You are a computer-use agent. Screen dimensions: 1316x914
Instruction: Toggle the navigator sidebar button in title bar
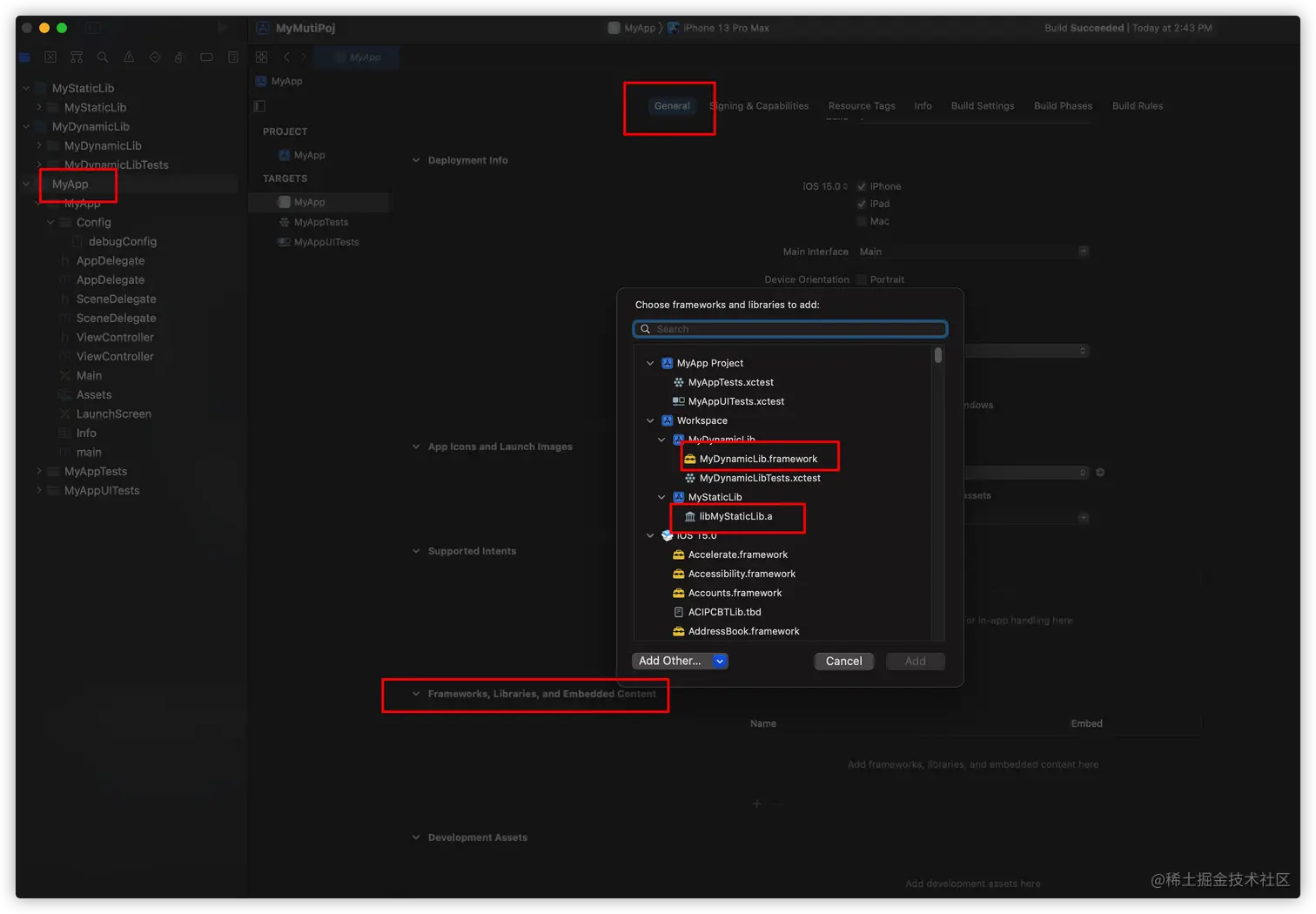pos(93,28)
